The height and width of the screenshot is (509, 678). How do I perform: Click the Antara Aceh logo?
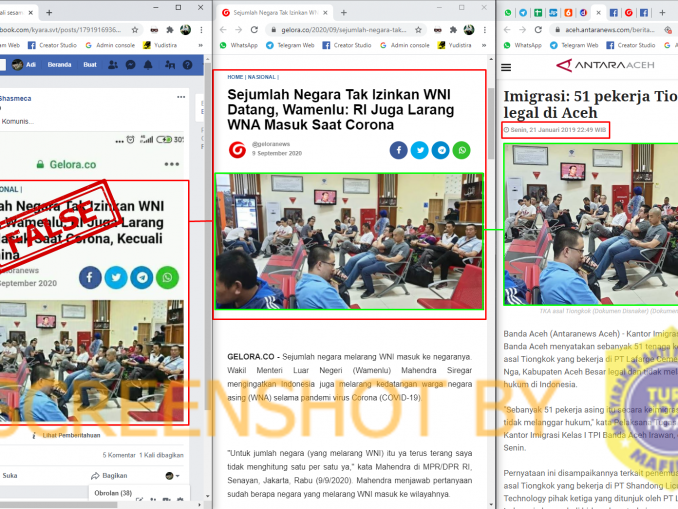tap(605, 65)
